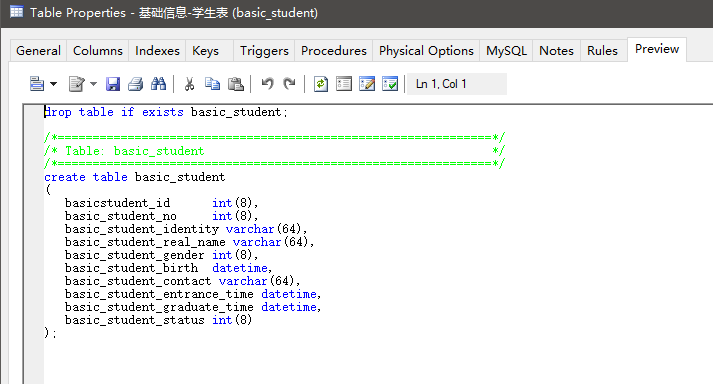The image size is (713, 384).
Task: Refresh the preview script
Action: [x=321, y=84]
